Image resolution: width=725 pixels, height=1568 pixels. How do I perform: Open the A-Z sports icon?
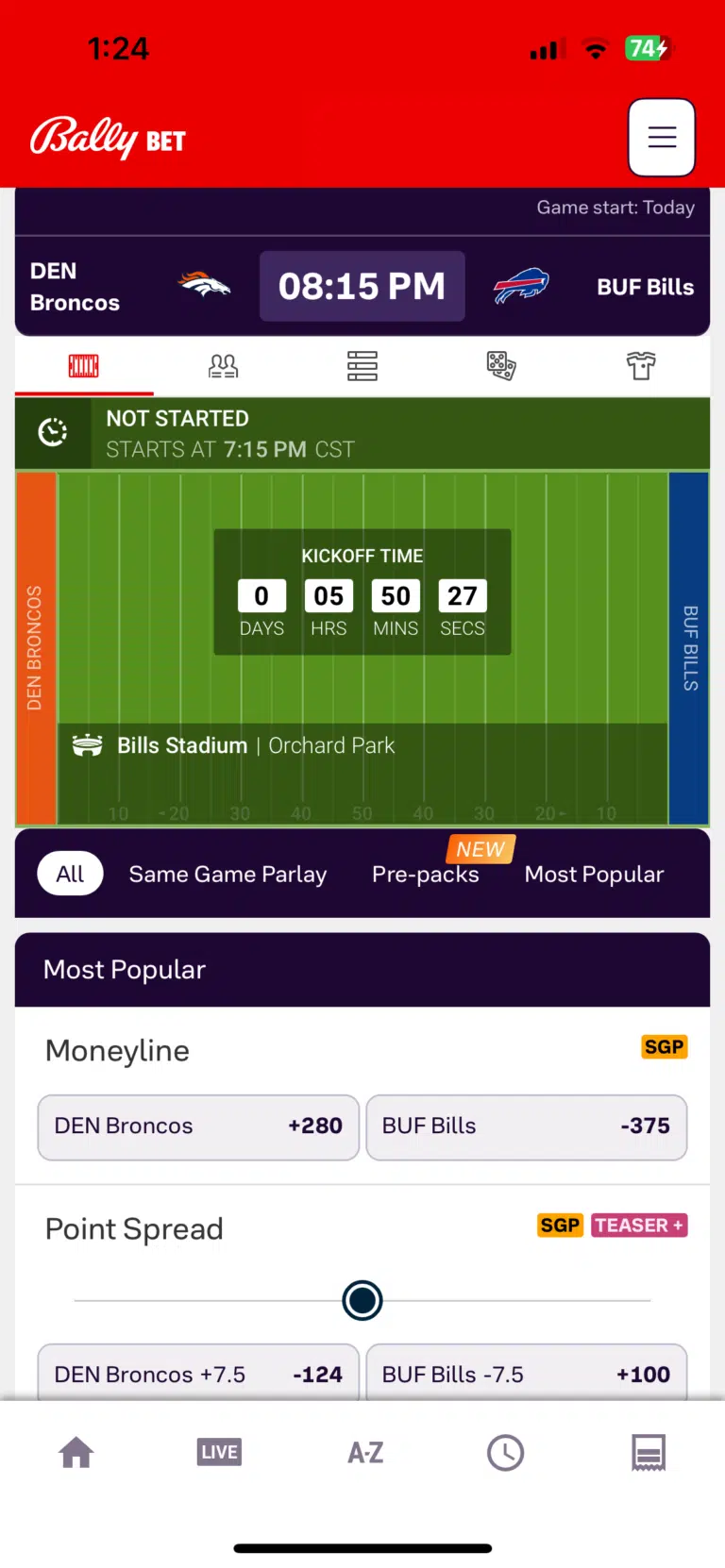click(364, 1452)
